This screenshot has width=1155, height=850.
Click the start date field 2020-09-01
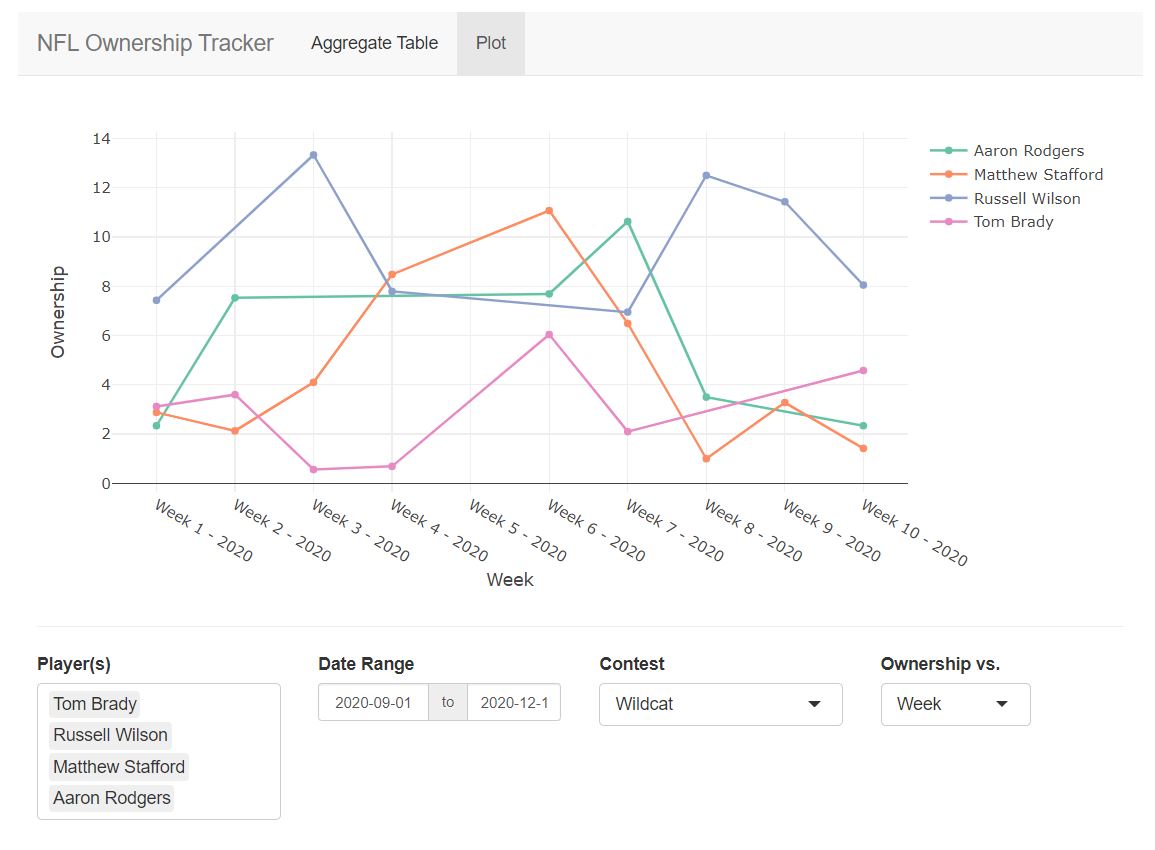373,703
